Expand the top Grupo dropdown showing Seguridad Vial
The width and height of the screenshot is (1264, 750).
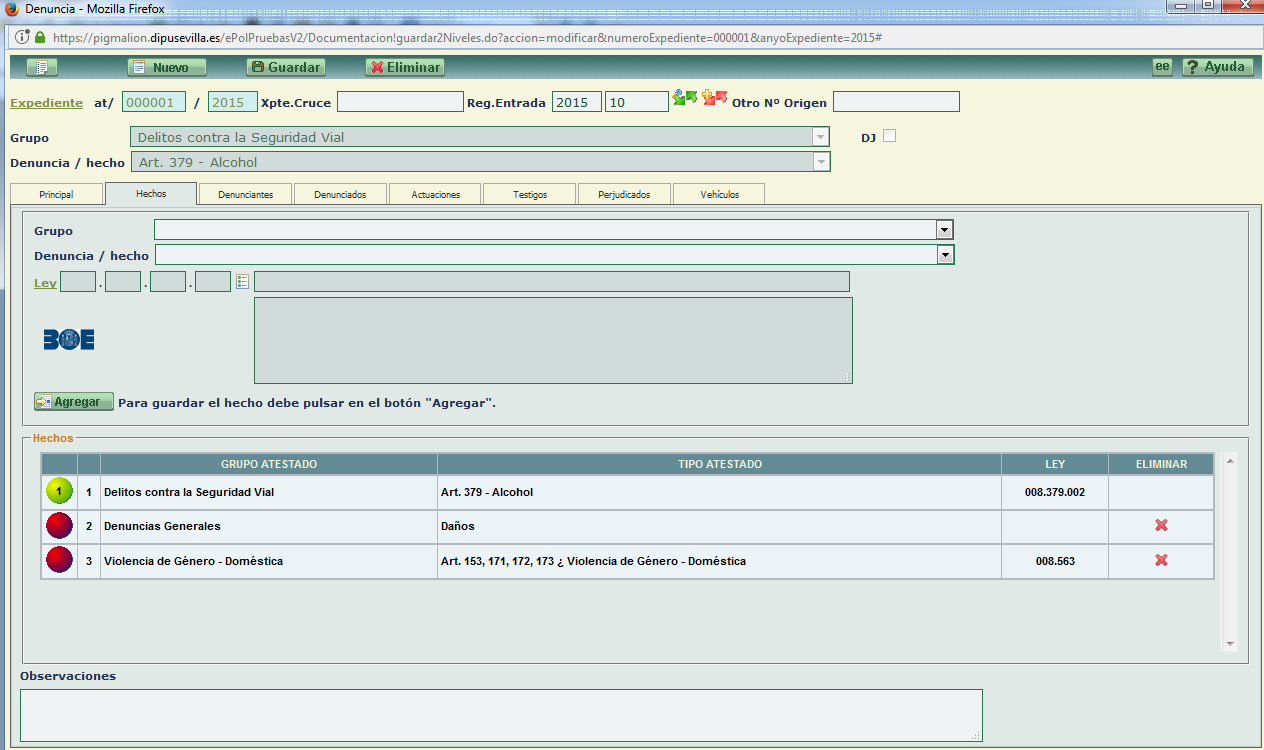821,137
